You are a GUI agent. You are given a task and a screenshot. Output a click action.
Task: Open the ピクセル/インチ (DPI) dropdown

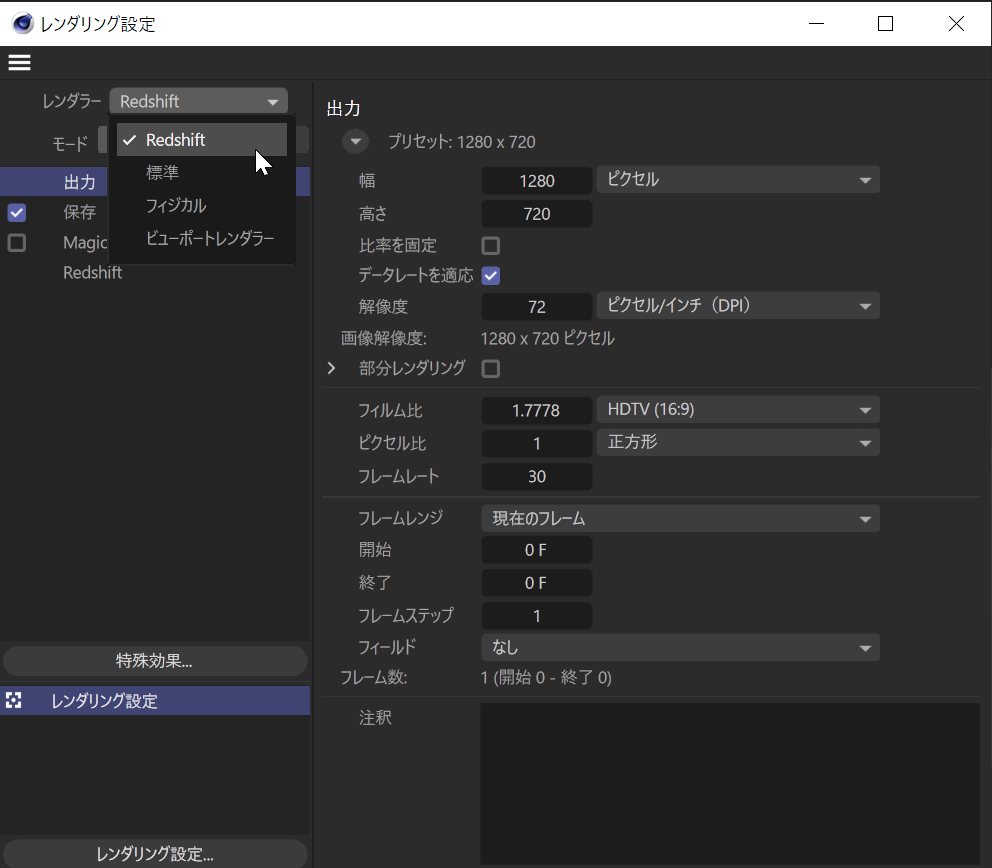(x=738, y=306)
